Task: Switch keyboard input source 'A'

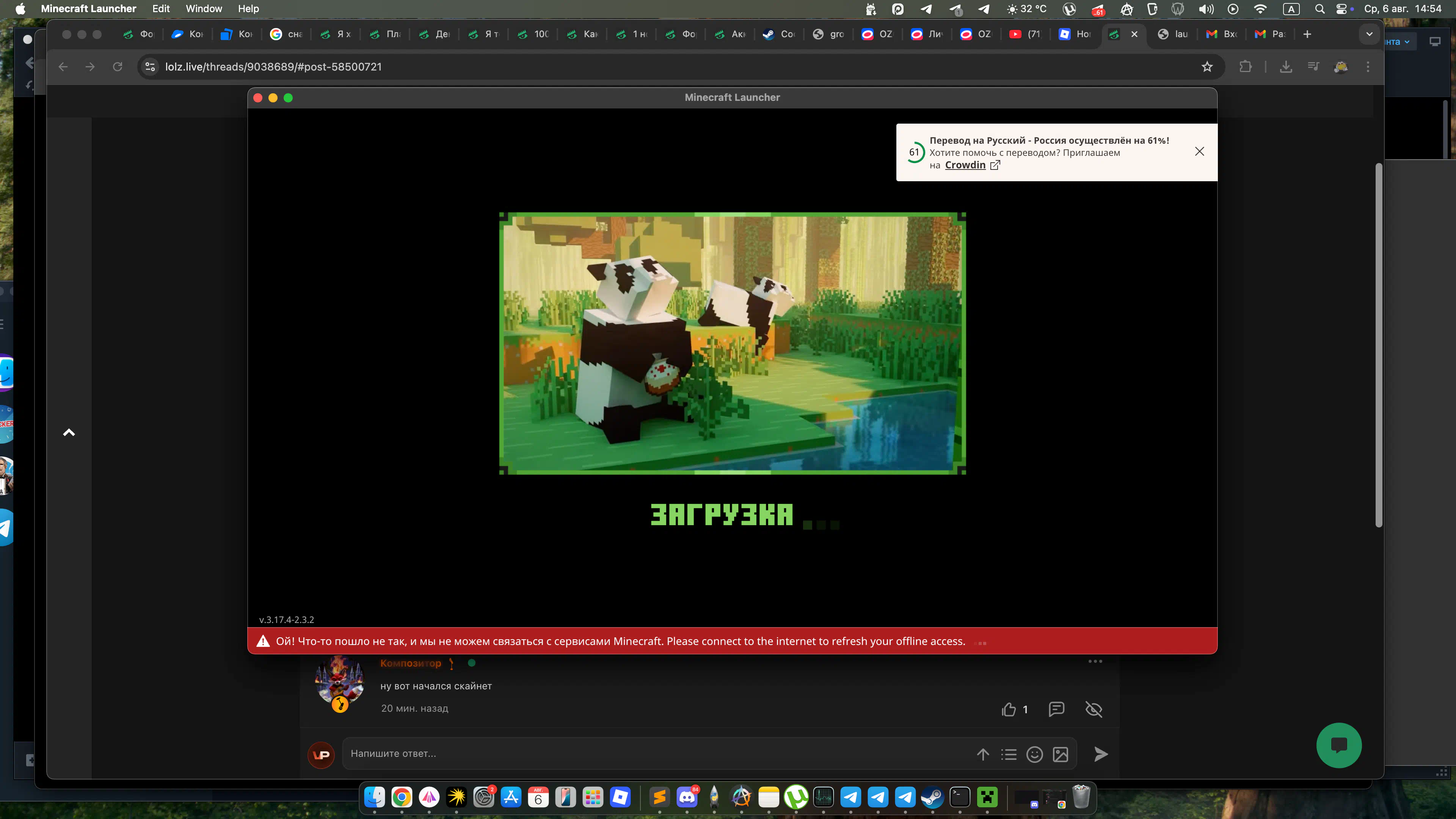Action: click(x=1291, y=8)
